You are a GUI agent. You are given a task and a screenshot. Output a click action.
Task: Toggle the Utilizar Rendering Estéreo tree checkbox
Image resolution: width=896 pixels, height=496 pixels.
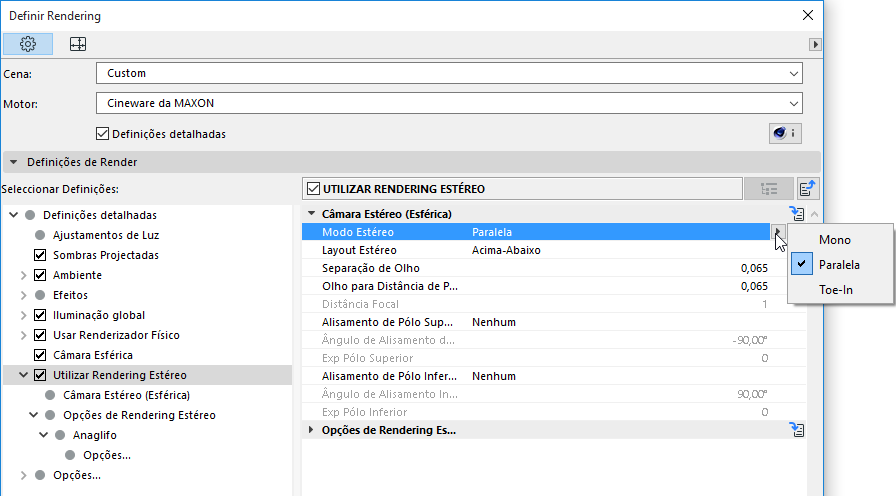(40, 375)
